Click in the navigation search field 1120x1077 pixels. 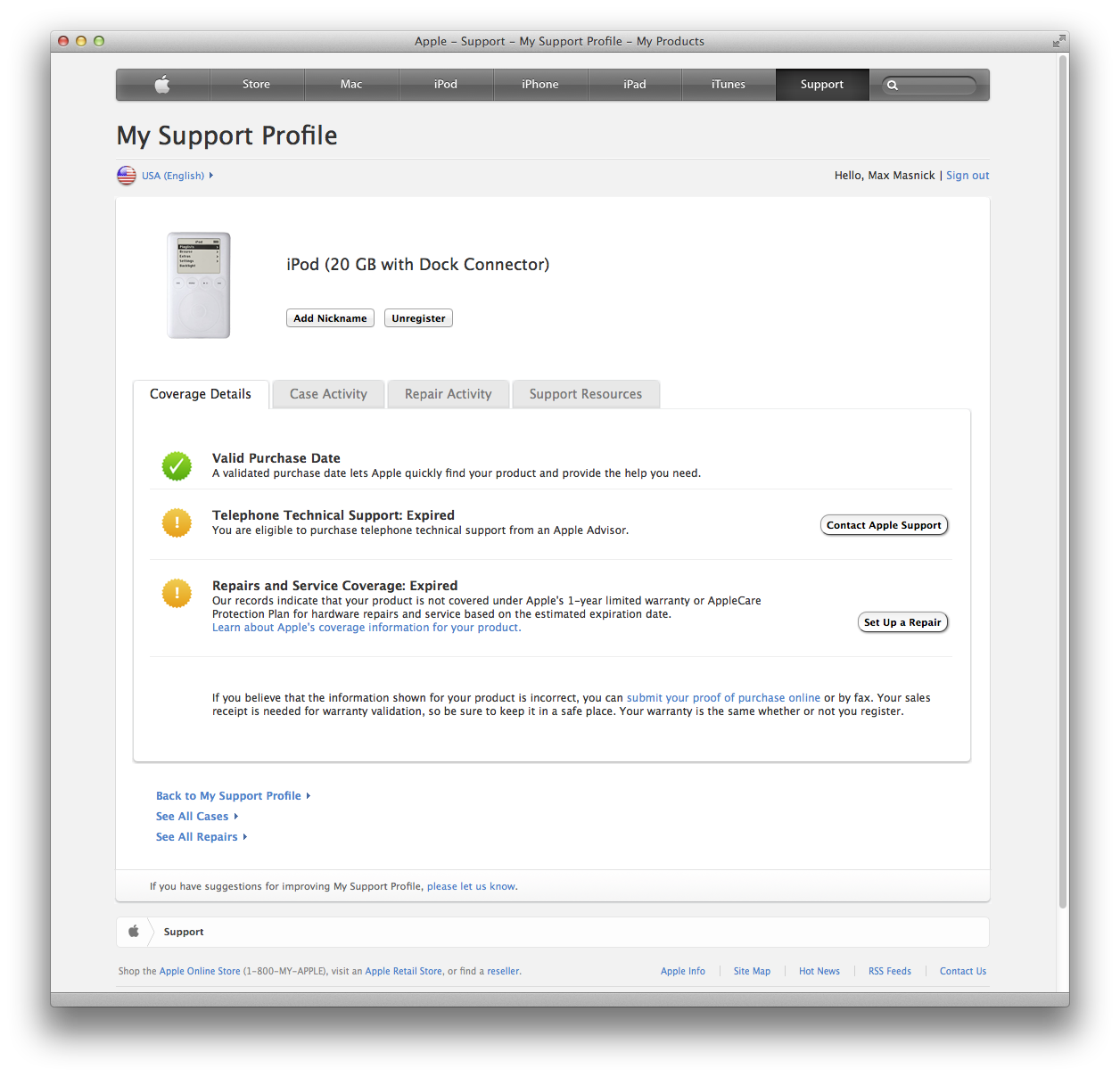click(936, 86)
